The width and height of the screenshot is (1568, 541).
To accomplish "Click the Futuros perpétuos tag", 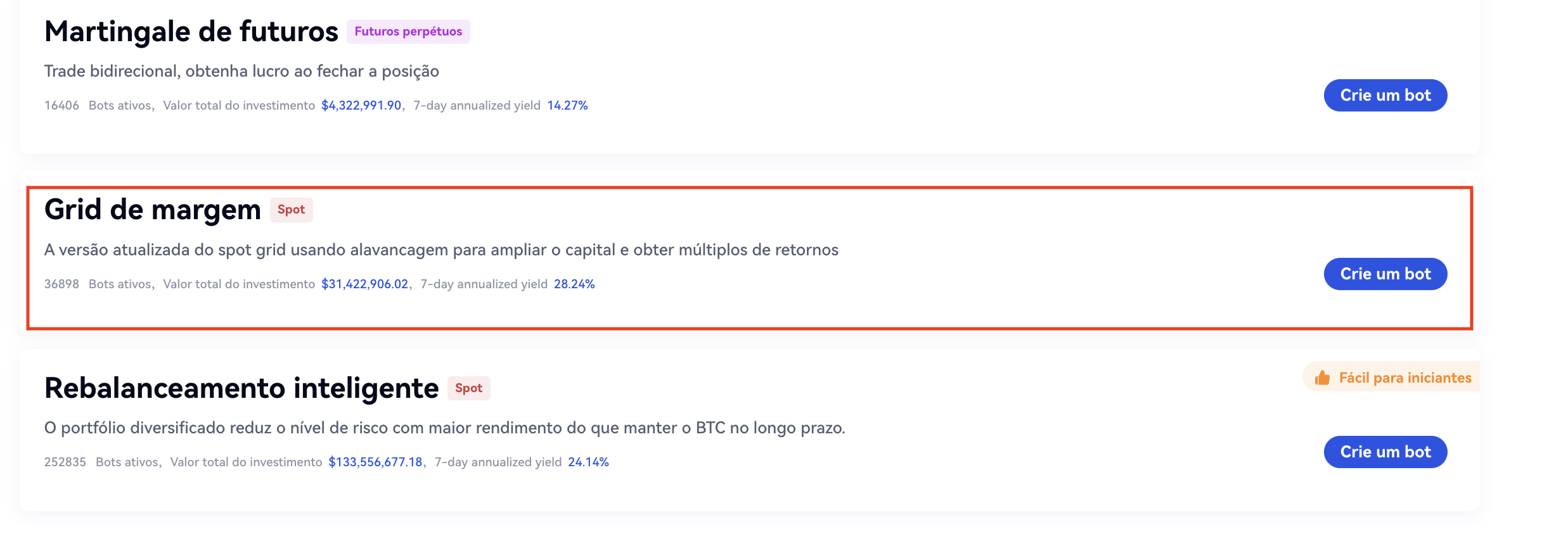I will (x=408, y=32).
